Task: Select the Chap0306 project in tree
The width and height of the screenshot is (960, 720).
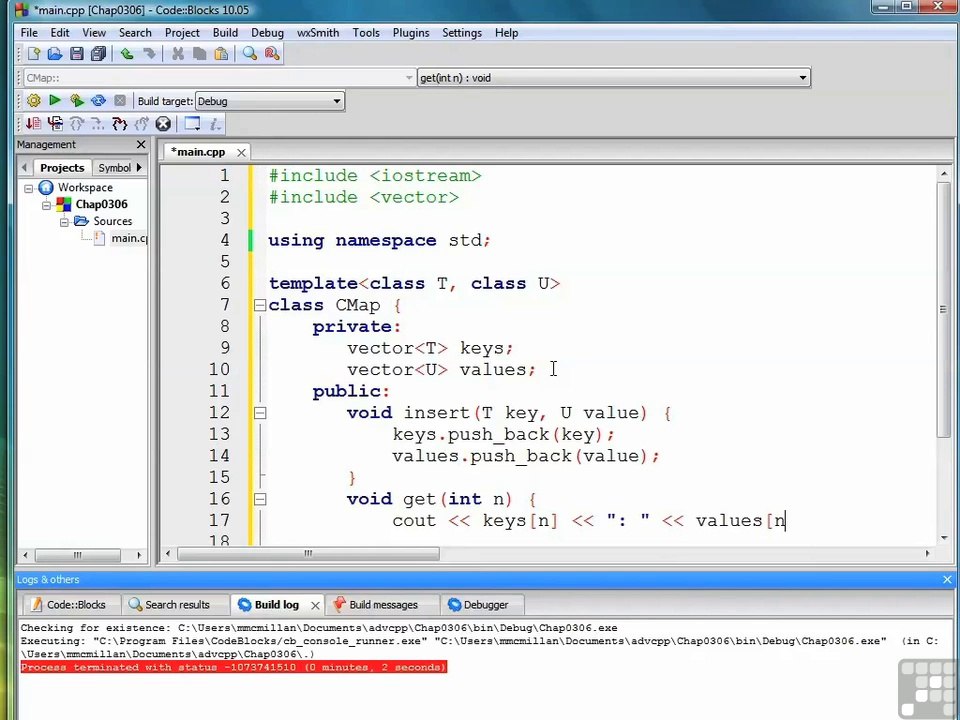Action: tap(101, 204)
